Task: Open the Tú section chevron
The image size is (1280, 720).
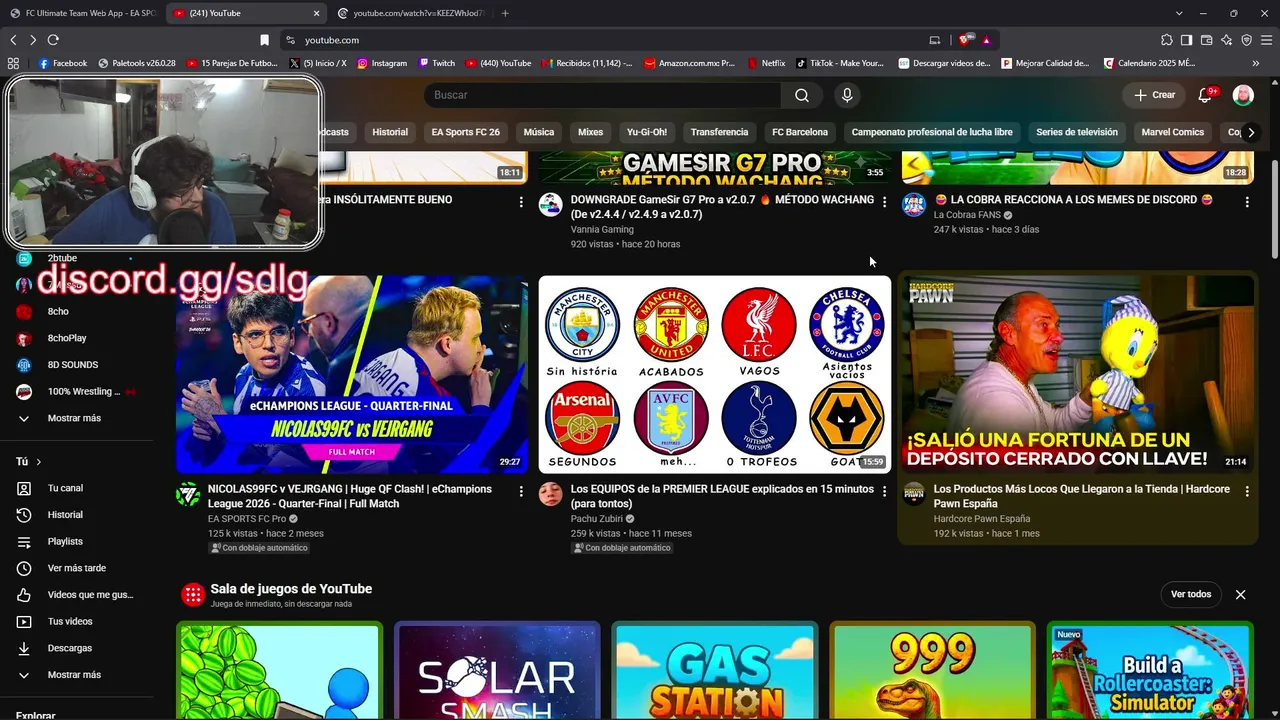Action: [39, 462]
